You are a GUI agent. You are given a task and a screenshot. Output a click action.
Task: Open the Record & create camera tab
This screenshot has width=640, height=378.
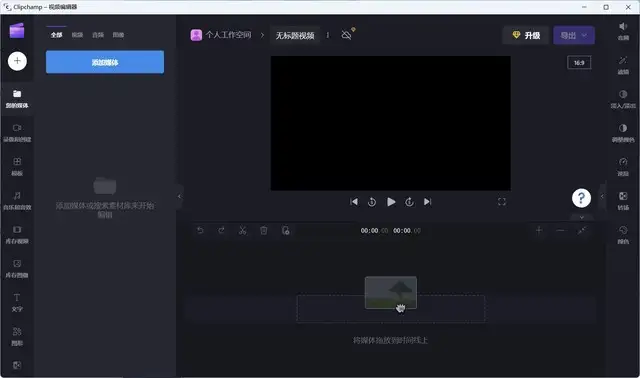coord(17,133)
